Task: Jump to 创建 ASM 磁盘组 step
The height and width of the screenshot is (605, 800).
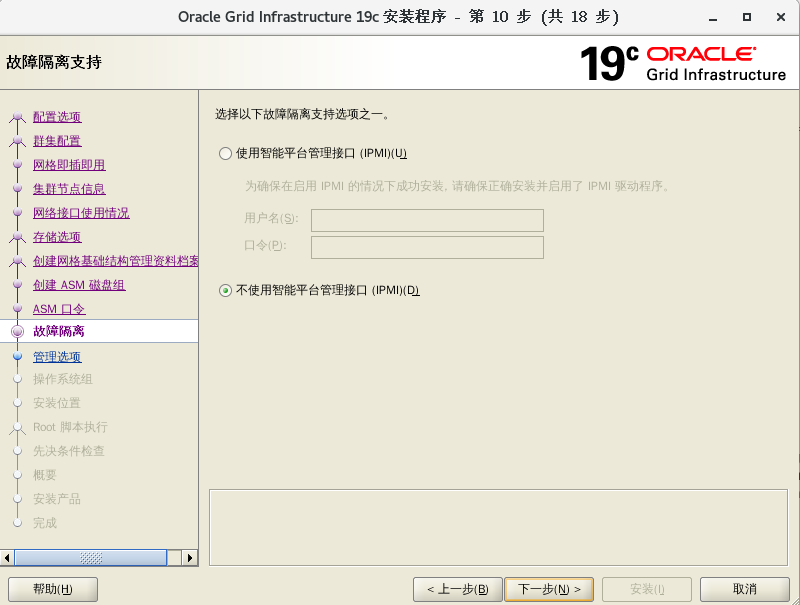Action: pyautogui.click(x=79, y=285)
